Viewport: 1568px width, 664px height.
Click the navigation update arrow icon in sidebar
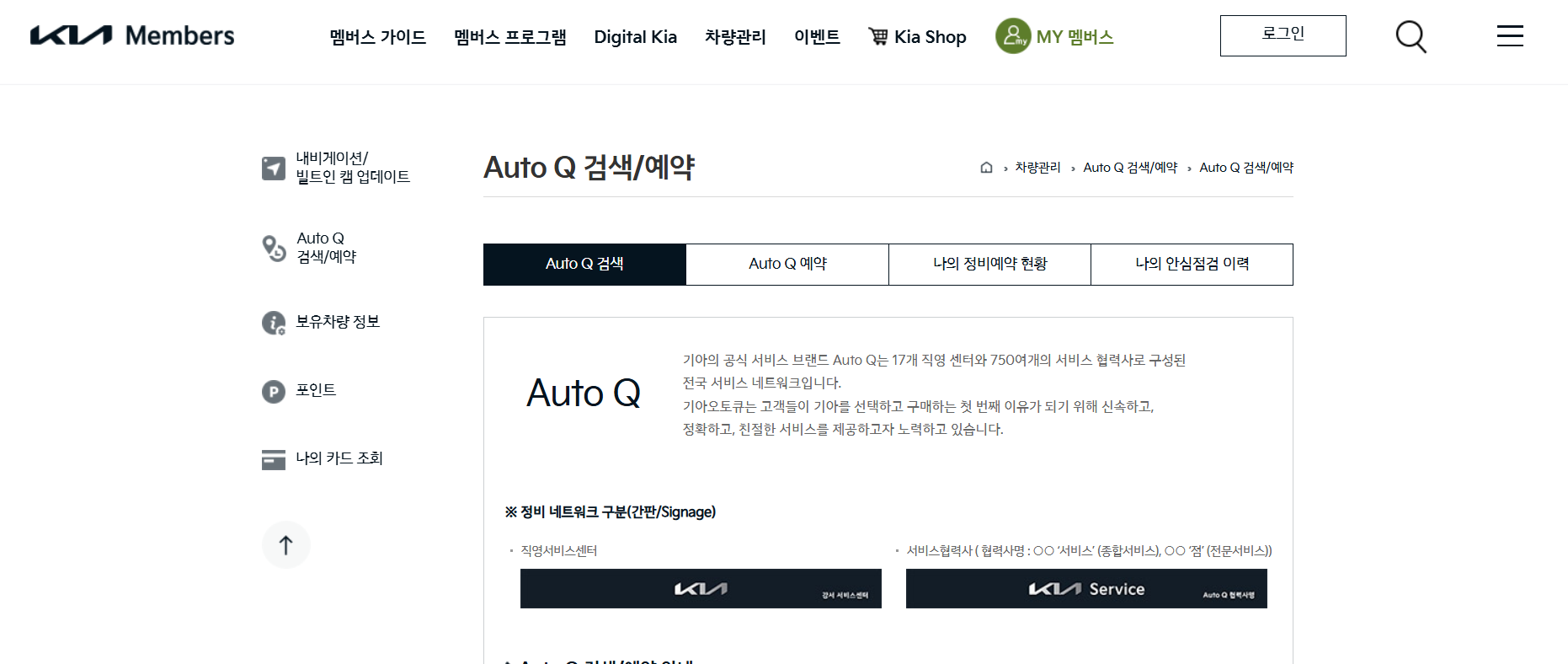(274, 168)
